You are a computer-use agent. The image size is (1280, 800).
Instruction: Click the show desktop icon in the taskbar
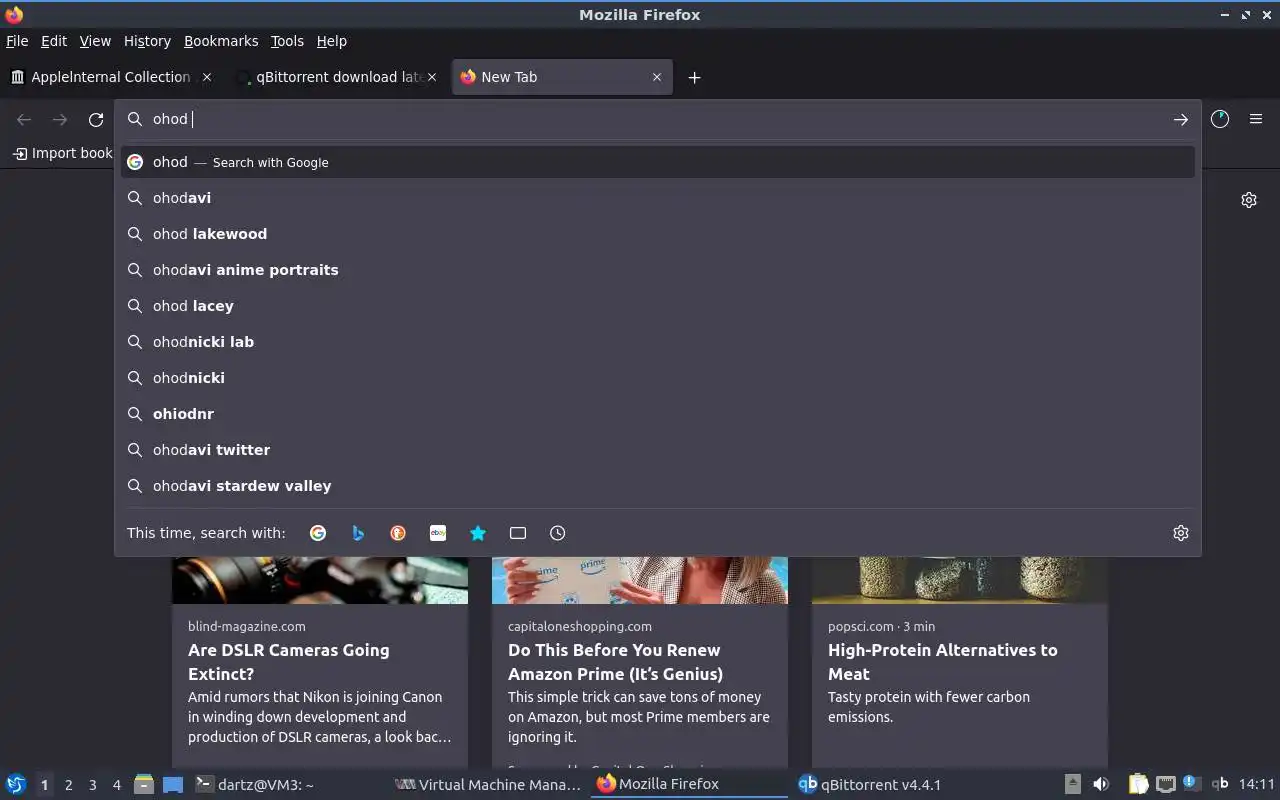pyautogui.click(x=173, y=784)
